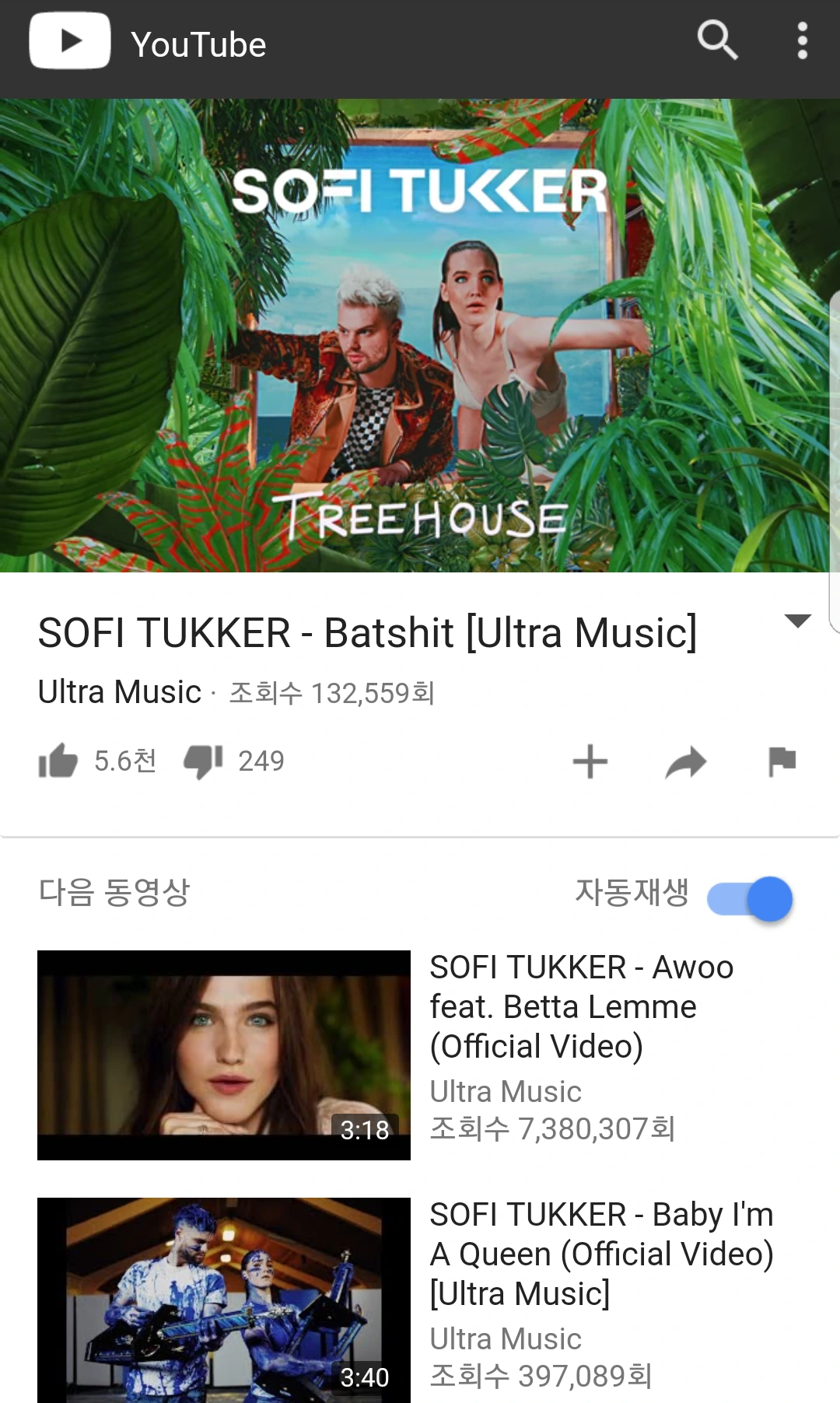
Task: Select Baby I'm A Queen video title
Action: [602, 1254]
